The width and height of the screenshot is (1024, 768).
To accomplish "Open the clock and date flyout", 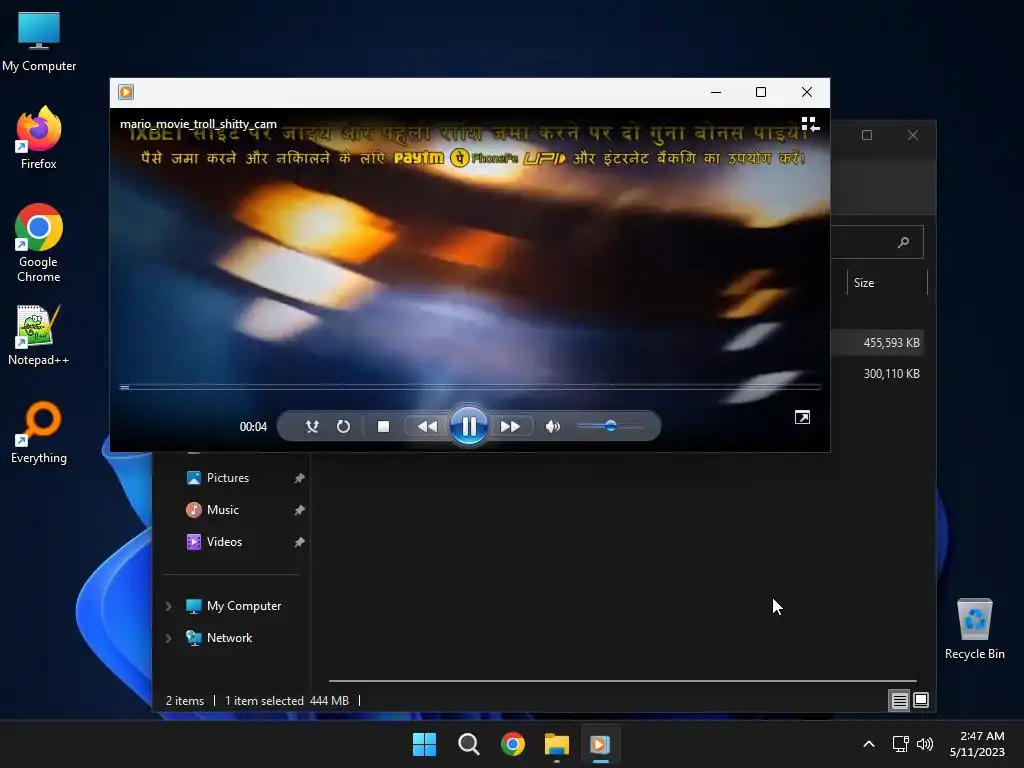I will tap(977, 744).
